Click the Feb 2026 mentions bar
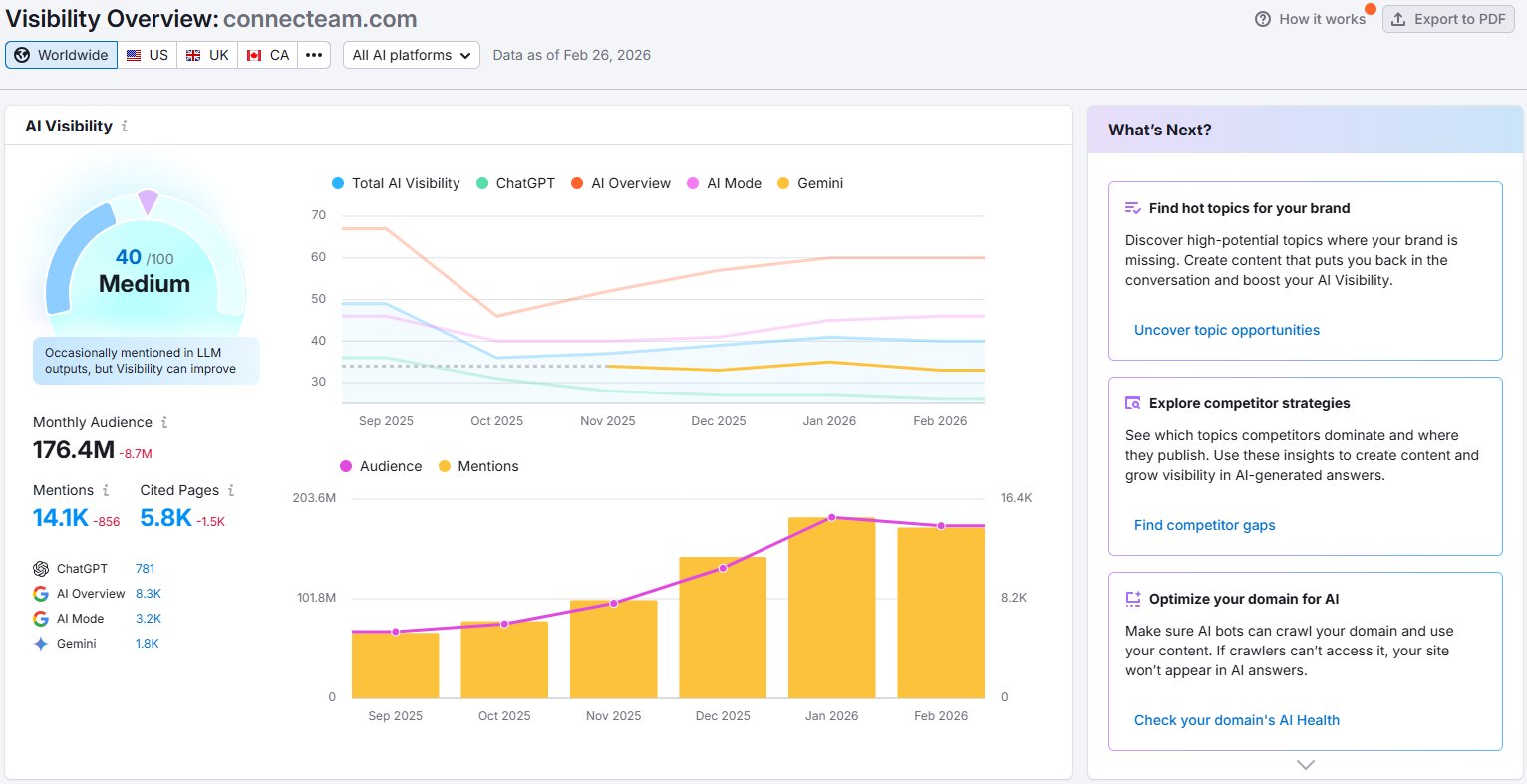 pyautogui.click(x=941, y=613)
